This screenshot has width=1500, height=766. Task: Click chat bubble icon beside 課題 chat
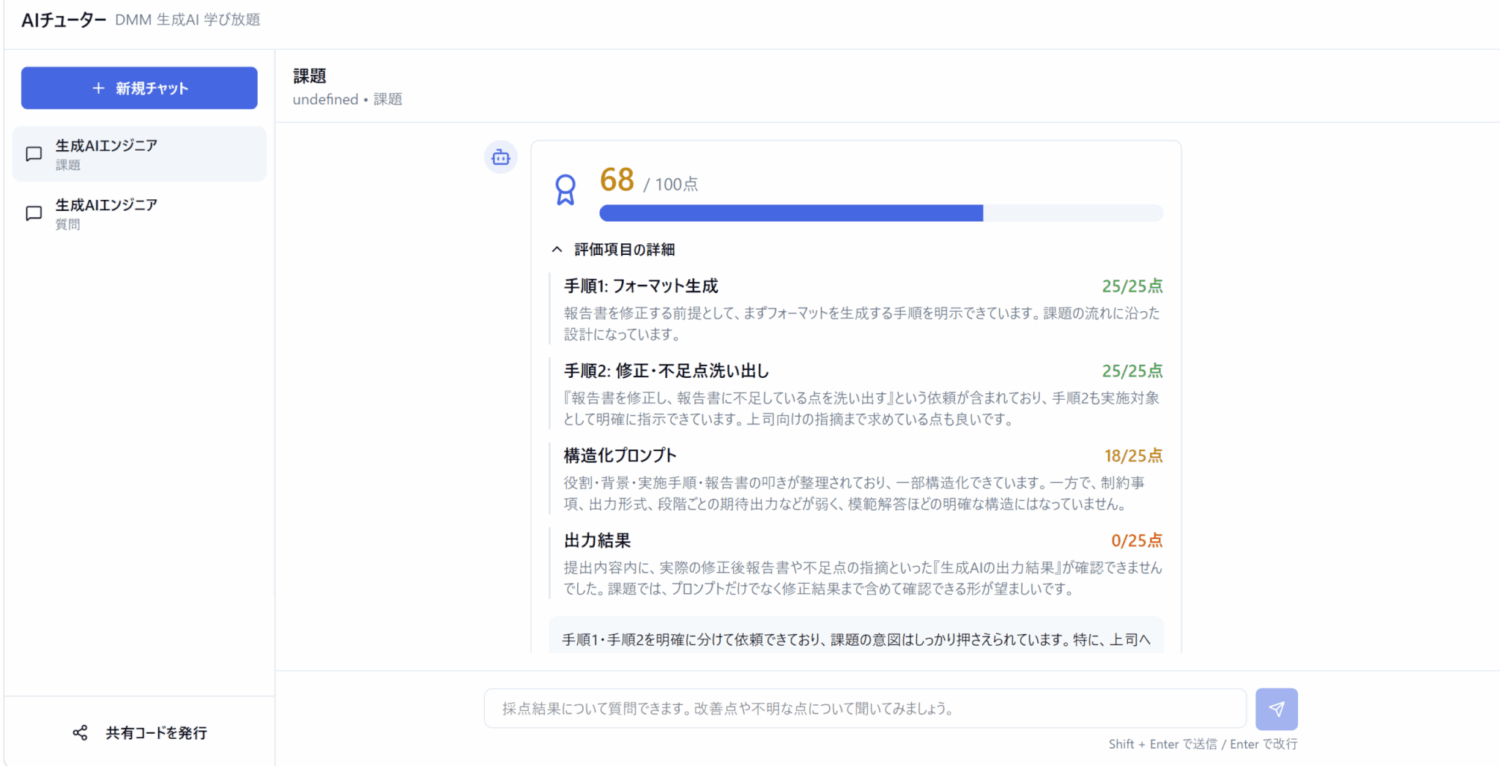point(34,154)
